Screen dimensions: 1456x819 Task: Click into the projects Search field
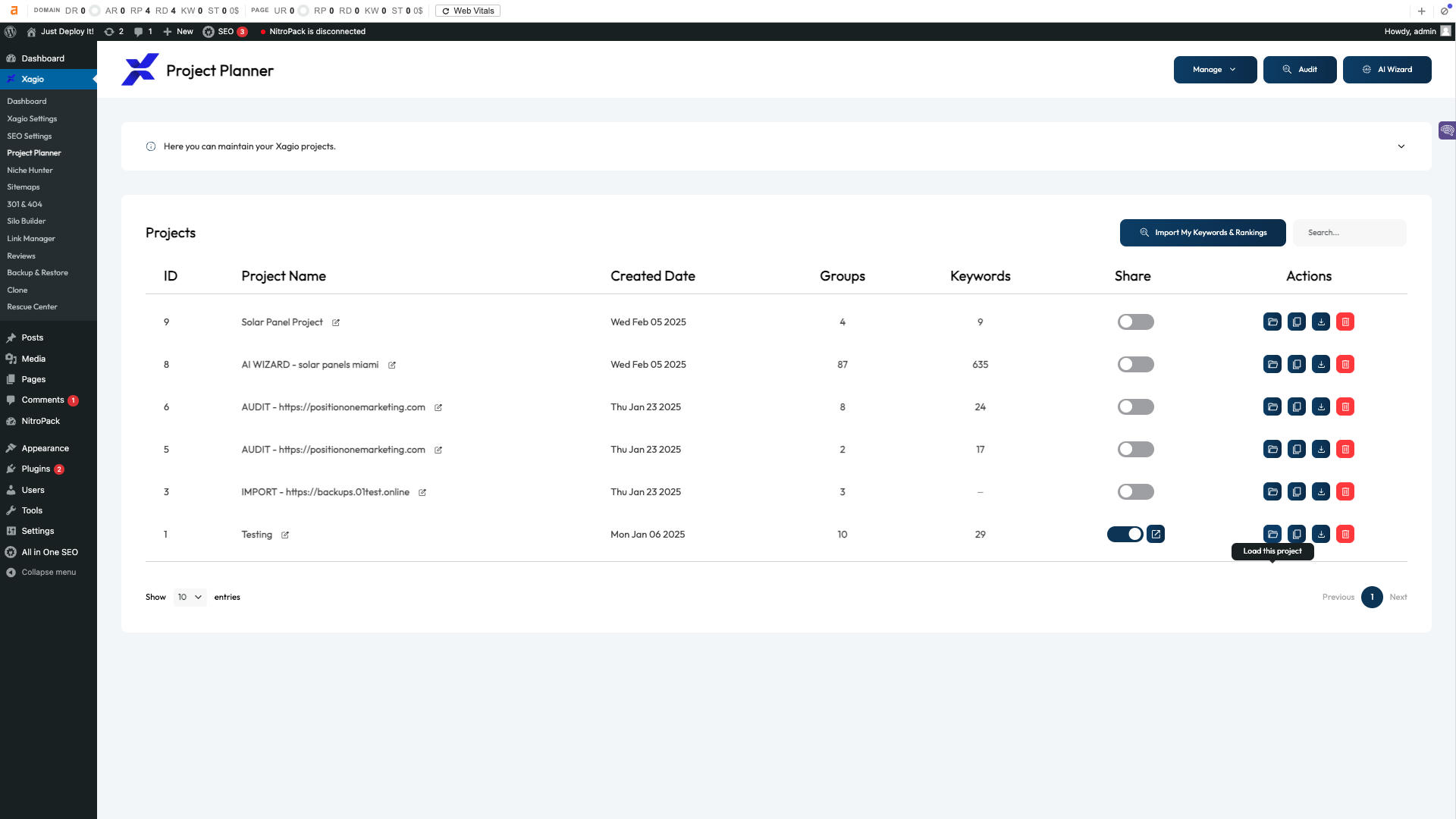point(1350,233)
